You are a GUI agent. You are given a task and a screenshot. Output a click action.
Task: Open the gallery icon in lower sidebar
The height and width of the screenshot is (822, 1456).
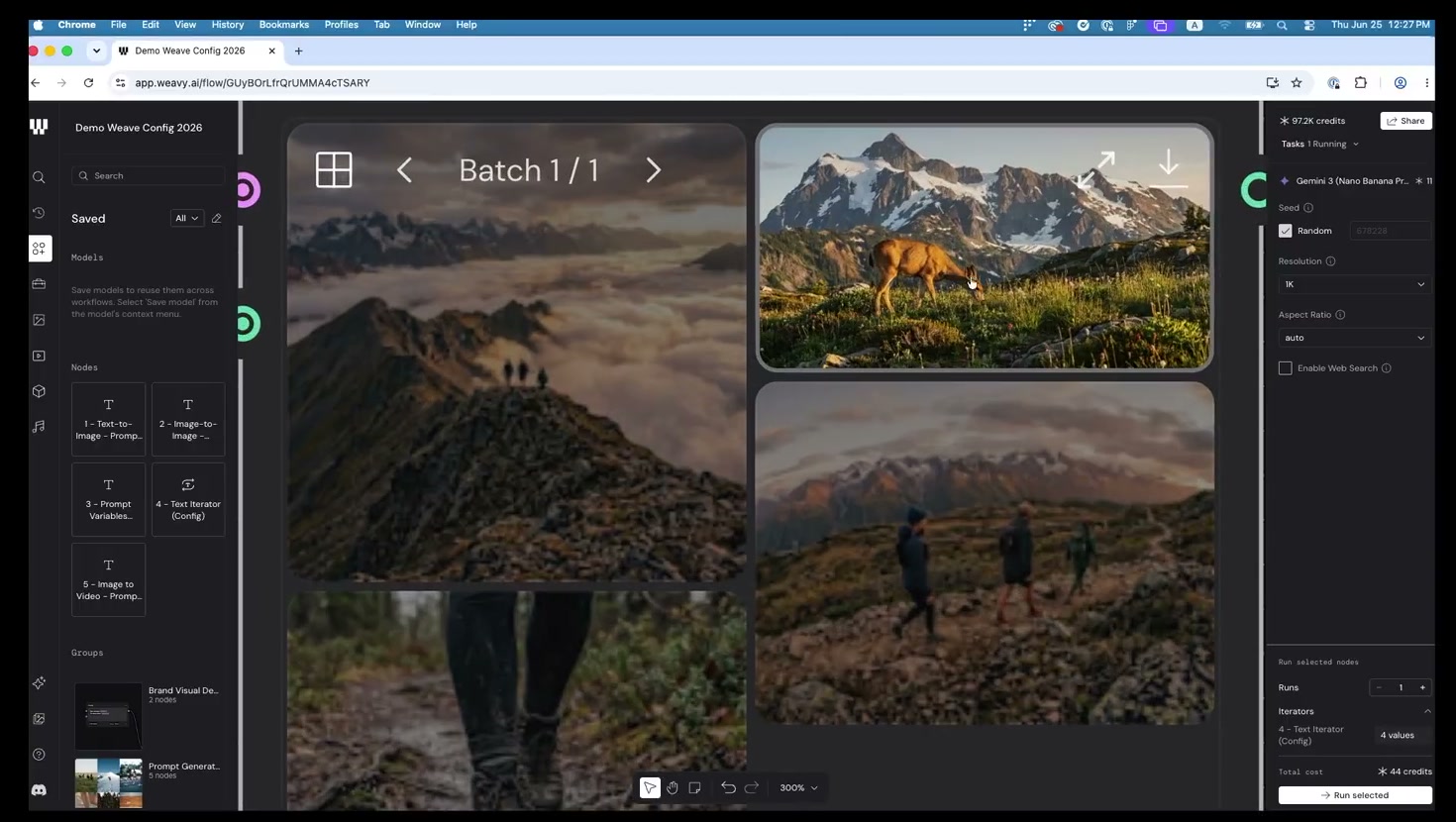pos(39,719)
